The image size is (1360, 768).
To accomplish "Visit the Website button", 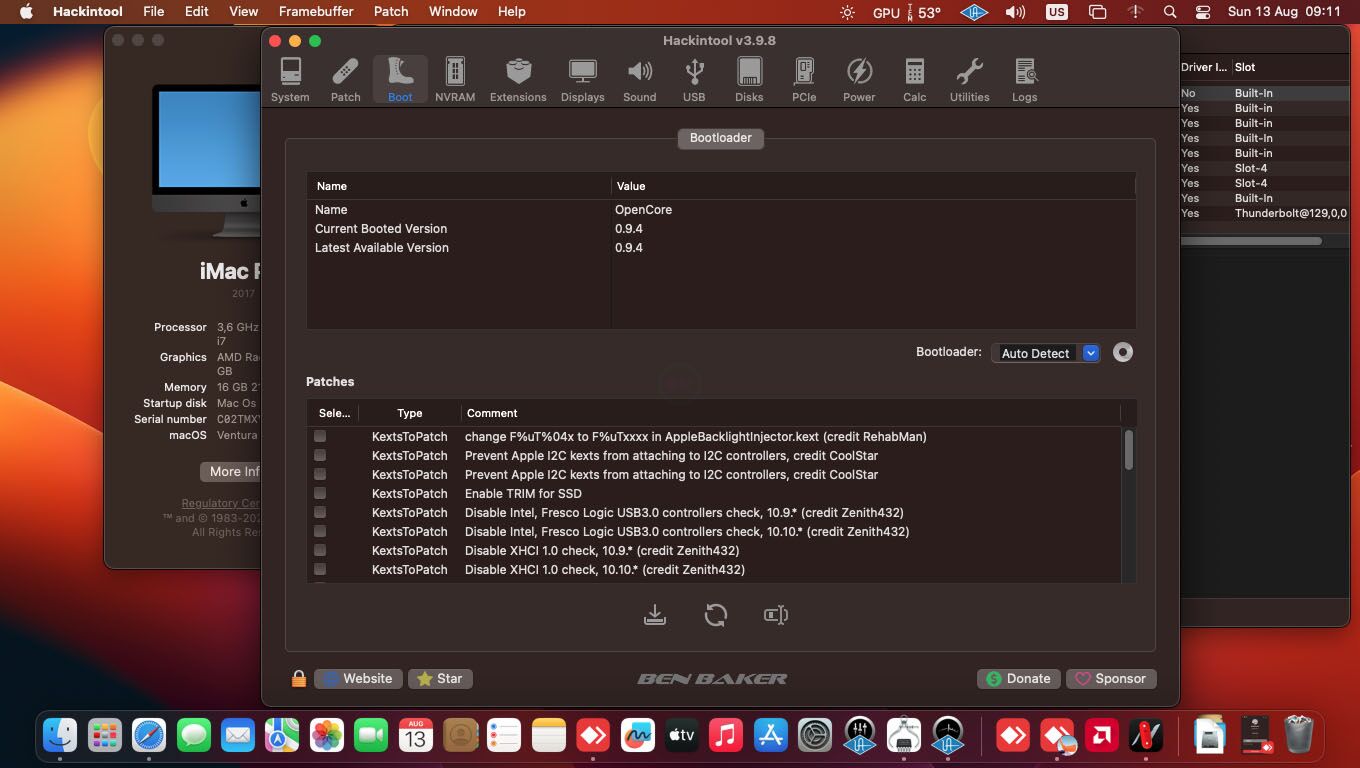I will 358,678.
